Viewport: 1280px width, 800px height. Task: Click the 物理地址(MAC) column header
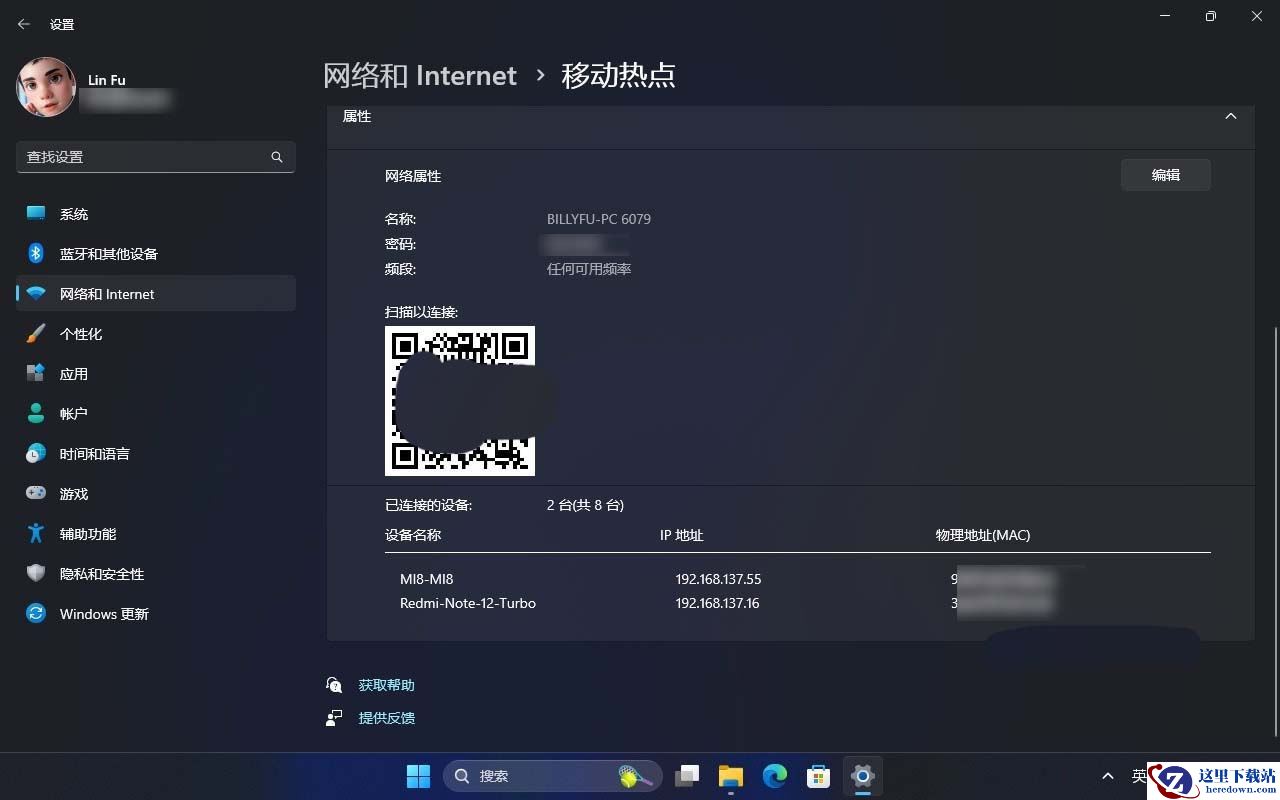pos(983,535)
